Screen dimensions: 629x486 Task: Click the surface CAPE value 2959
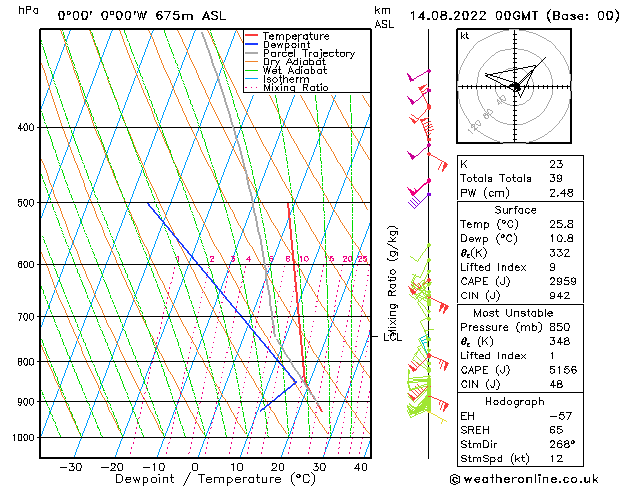pyautogui.click(x=563, y=281)
